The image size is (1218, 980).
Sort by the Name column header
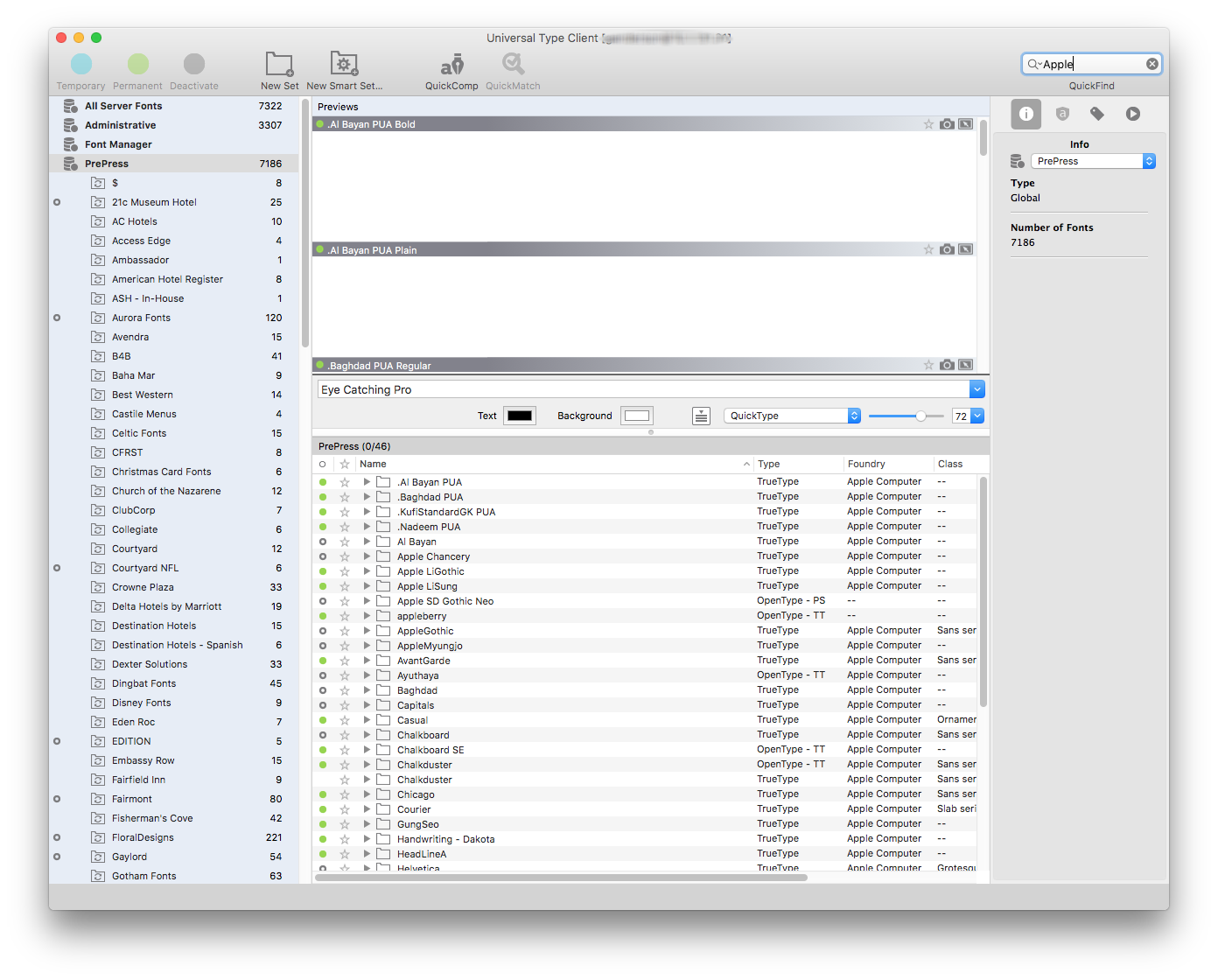(x=555, y=464)
